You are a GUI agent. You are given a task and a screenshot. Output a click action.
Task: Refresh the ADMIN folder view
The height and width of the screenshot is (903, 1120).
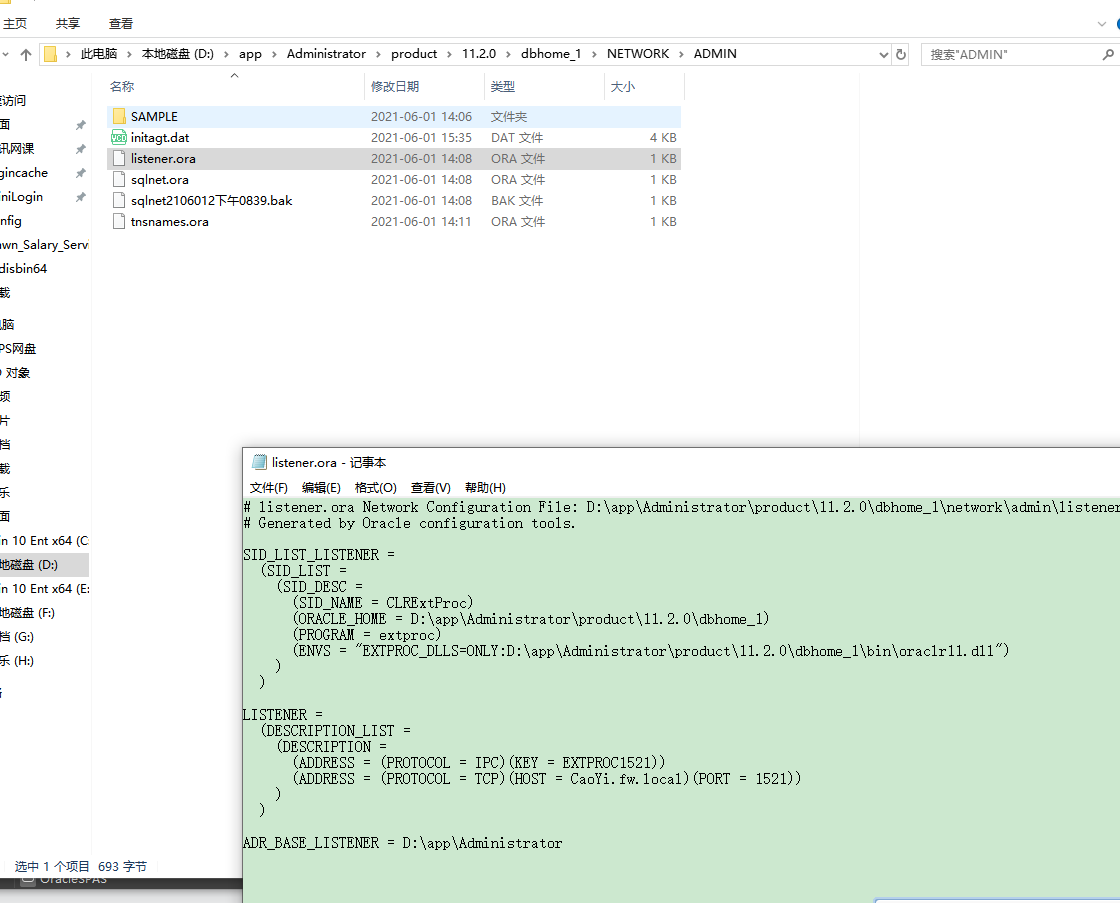(x=901, y=54)
